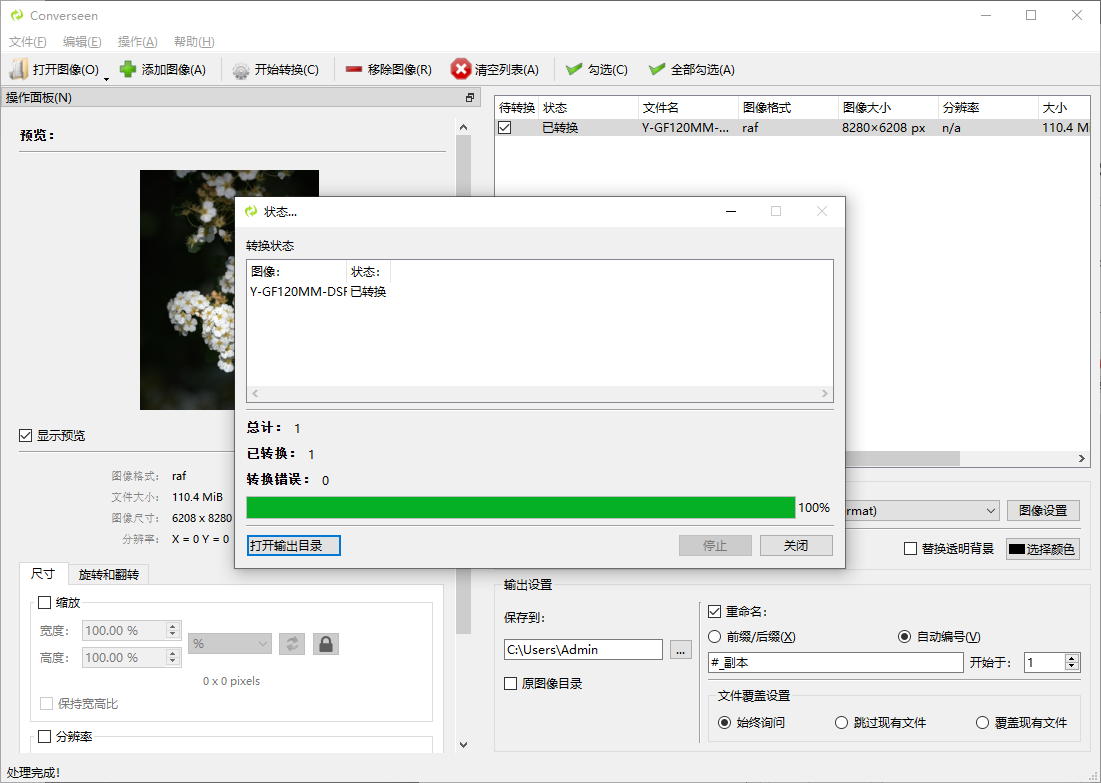This screenshot has width=1101, height=783.
Task: Click the 打开输出目录 button in status dialog
Action: click(293, 545)
